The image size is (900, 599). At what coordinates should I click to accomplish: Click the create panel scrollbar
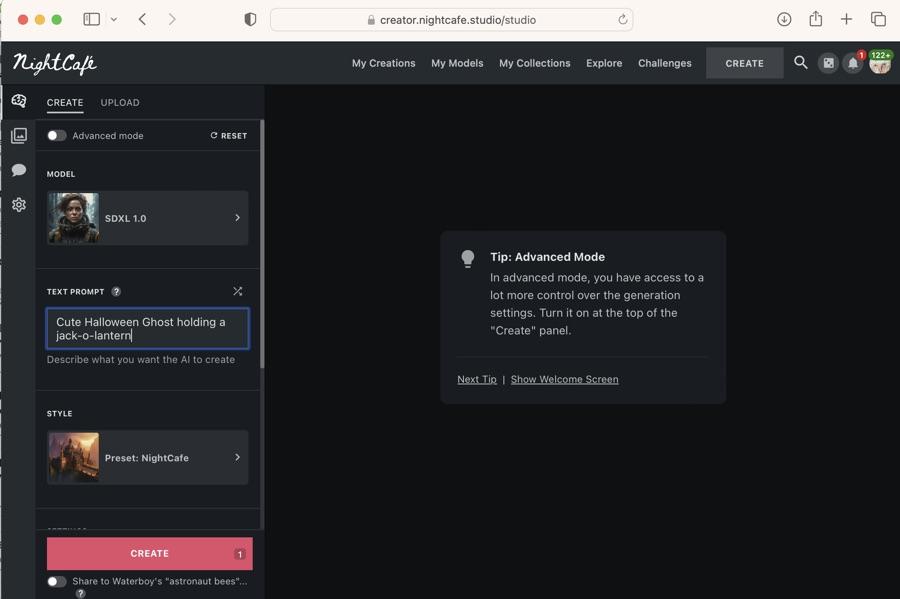click(262, 244)
